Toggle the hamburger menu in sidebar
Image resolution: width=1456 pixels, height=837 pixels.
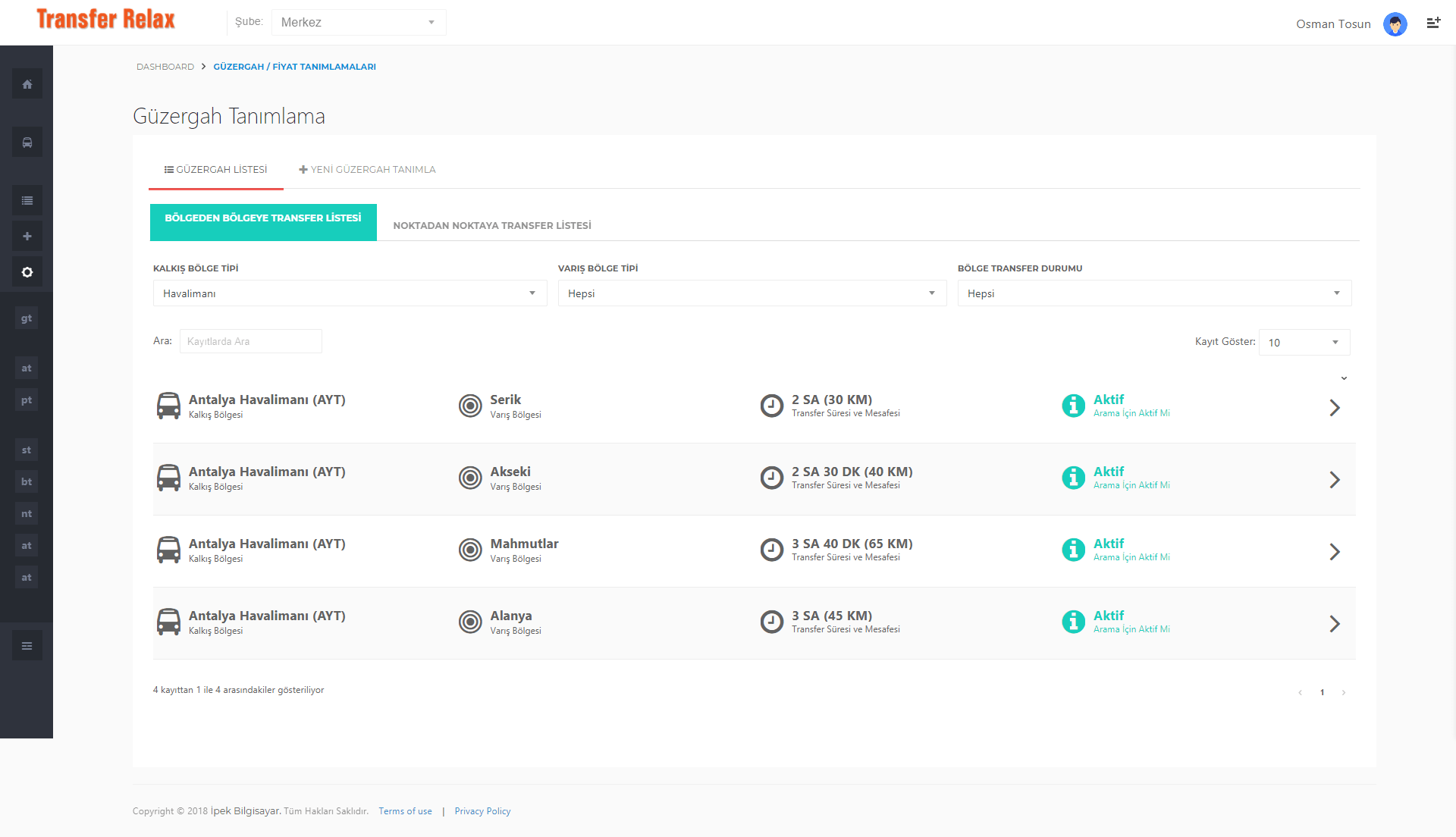(x=27, y=646)
